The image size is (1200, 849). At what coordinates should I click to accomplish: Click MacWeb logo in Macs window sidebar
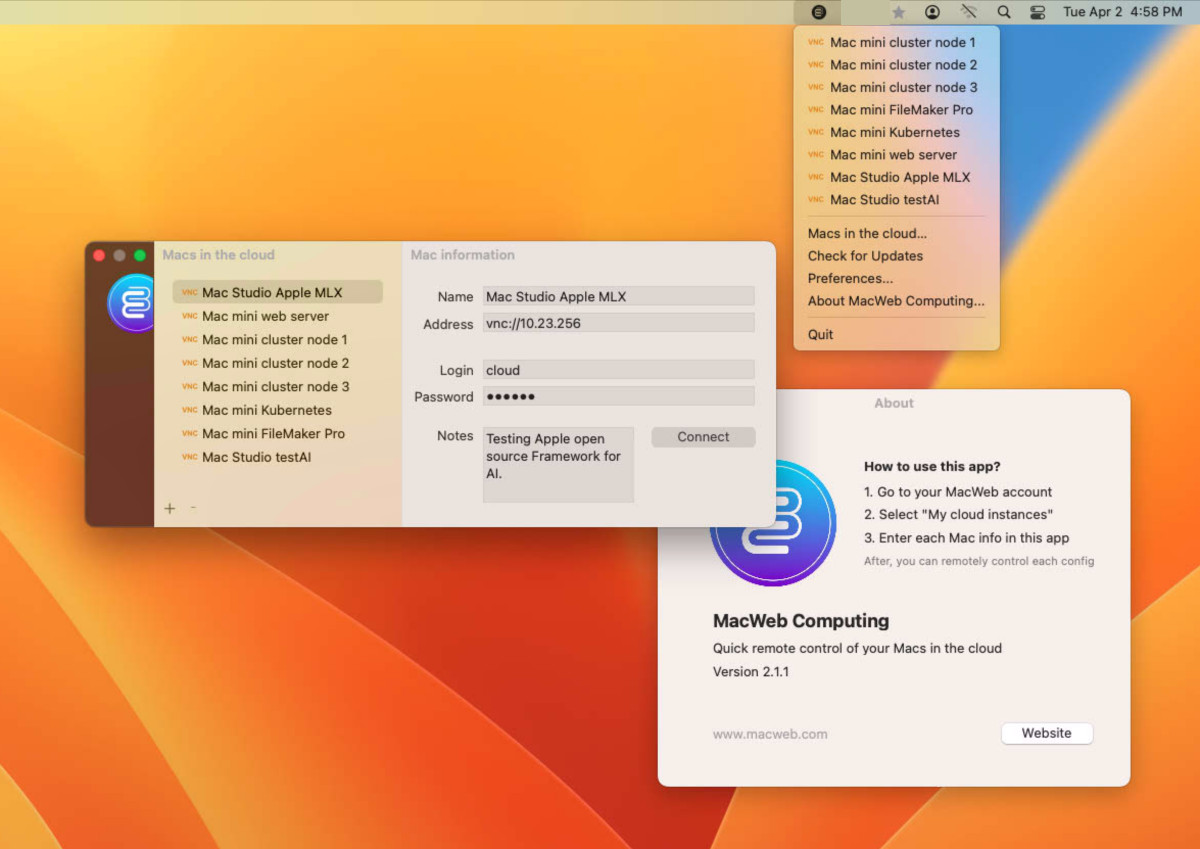point(131,302)
